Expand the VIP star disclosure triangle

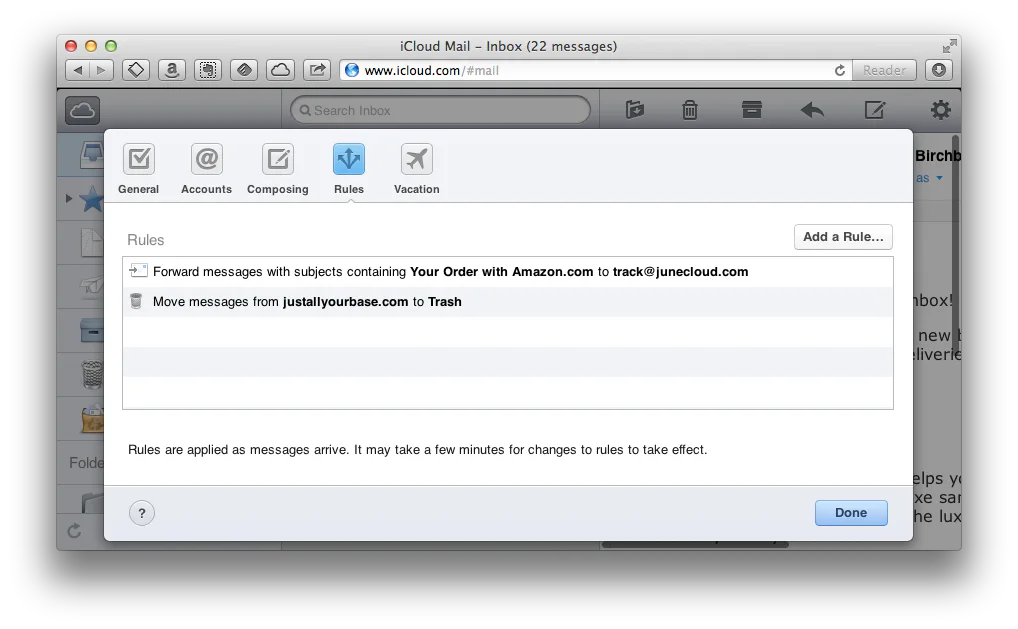point(69,199)
